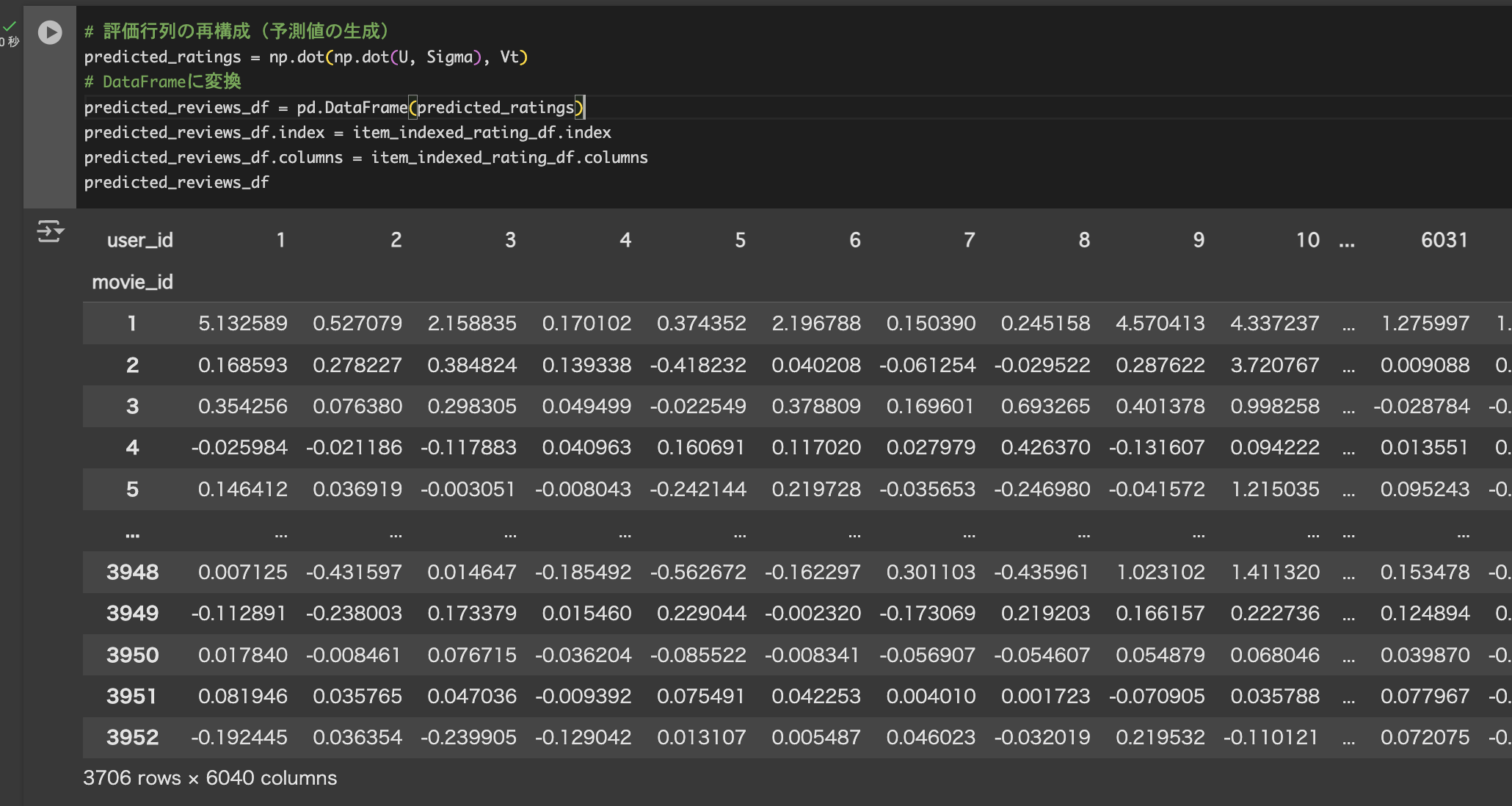This screenshot has width=1512, height=806.
Task: Click row index 3952
Action: [132, 738]
